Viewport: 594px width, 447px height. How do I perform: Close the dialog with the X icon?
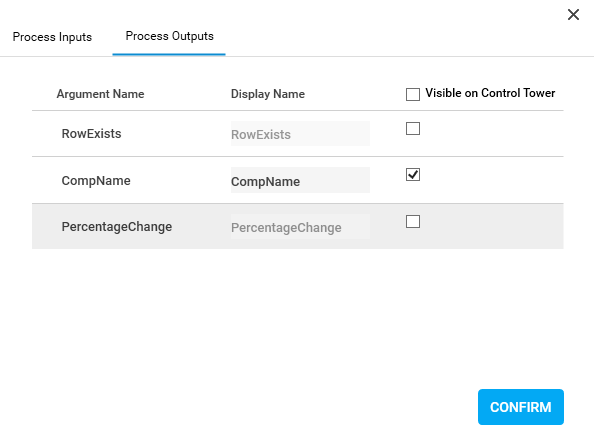click(573, 15)
